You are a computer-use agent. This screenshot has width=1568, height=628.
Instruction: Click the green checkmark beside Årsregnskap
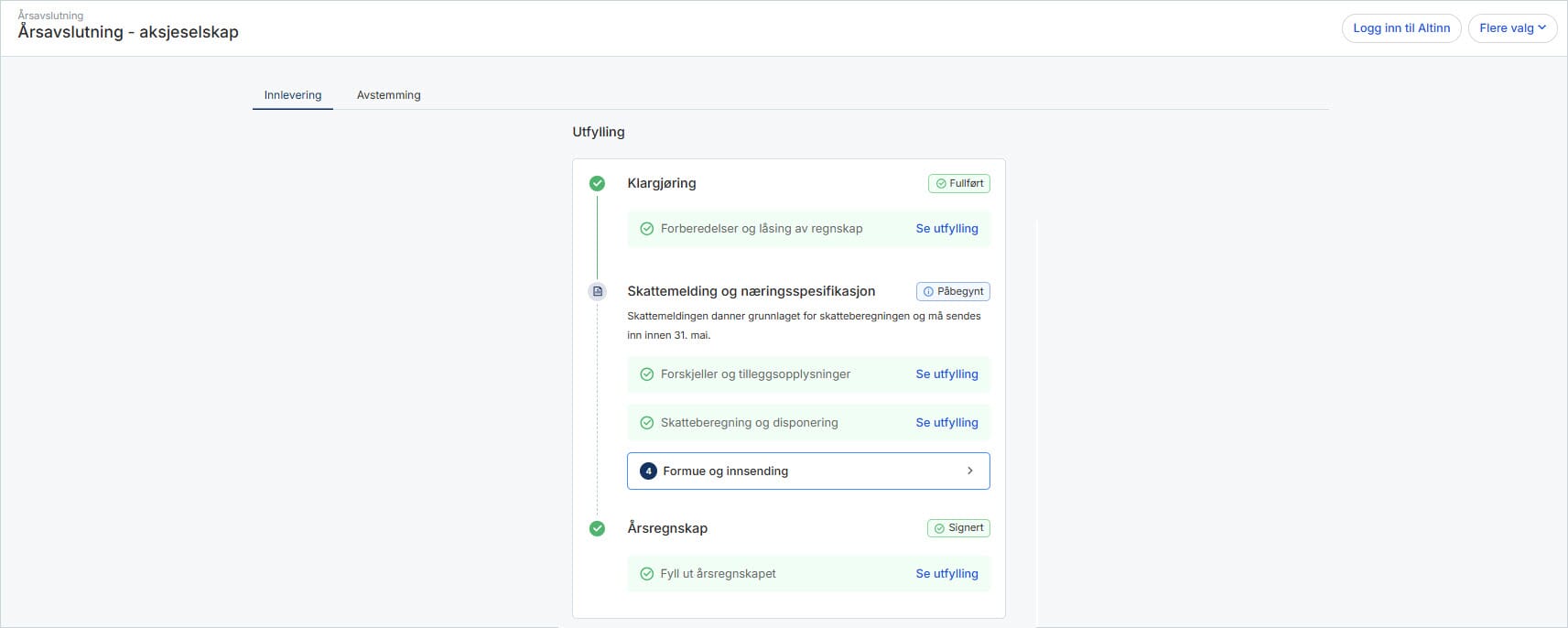(x=597, y=528)
